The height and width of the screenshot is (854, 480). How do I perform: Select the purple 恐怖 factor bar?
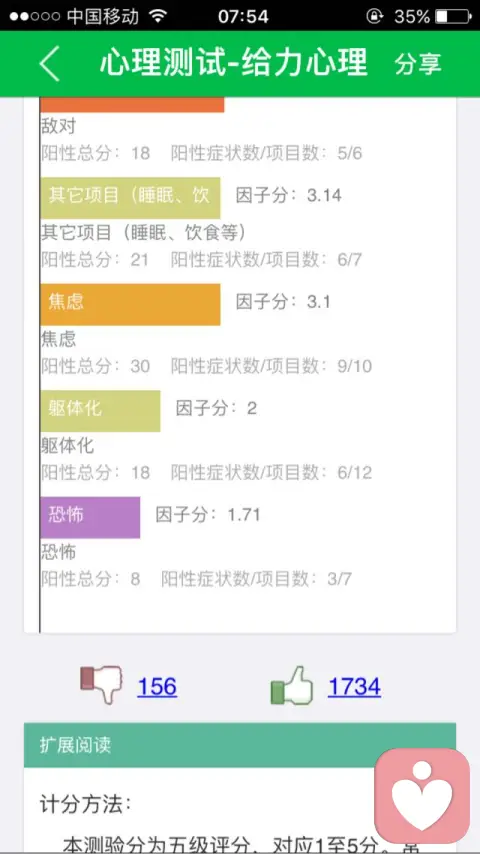pyautogui.click(x=90, y=517)
